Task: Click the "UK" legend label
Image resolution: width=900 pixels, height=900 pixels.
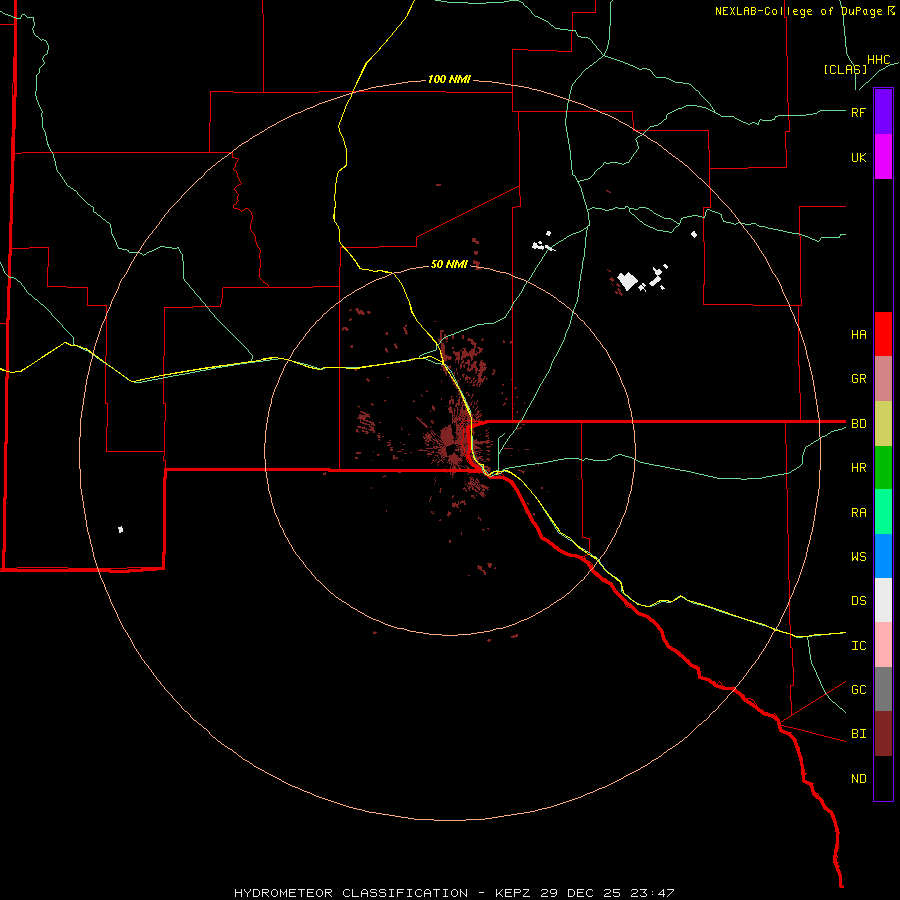Action: (858, 157)
